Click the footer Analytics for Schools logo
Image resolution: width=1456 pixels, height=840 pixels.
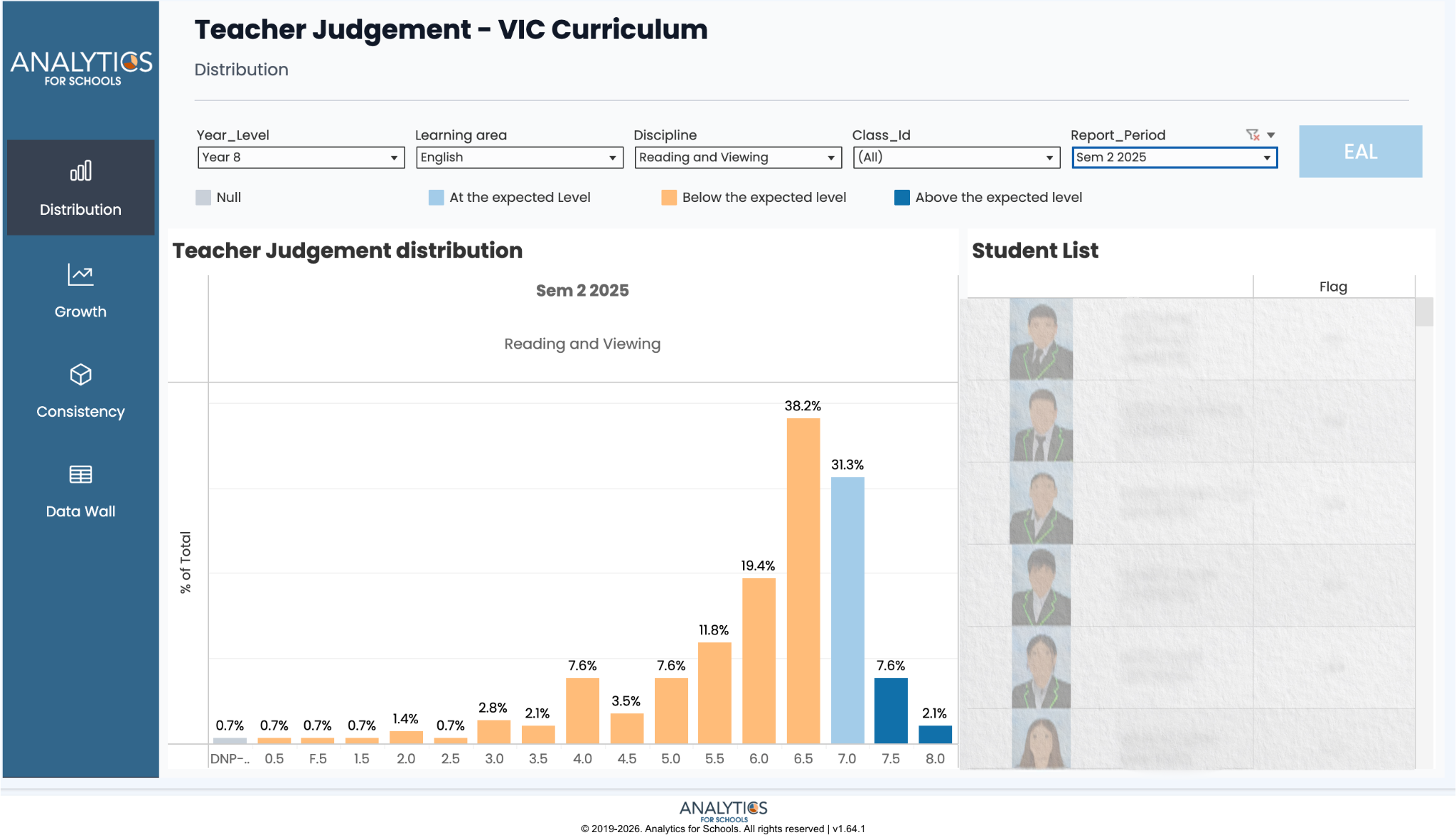point(723,810)
